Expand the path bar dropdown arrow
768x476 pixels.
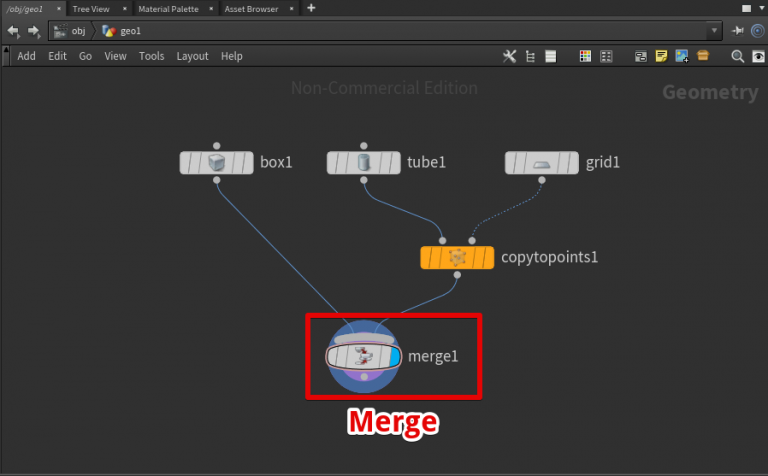714,31
